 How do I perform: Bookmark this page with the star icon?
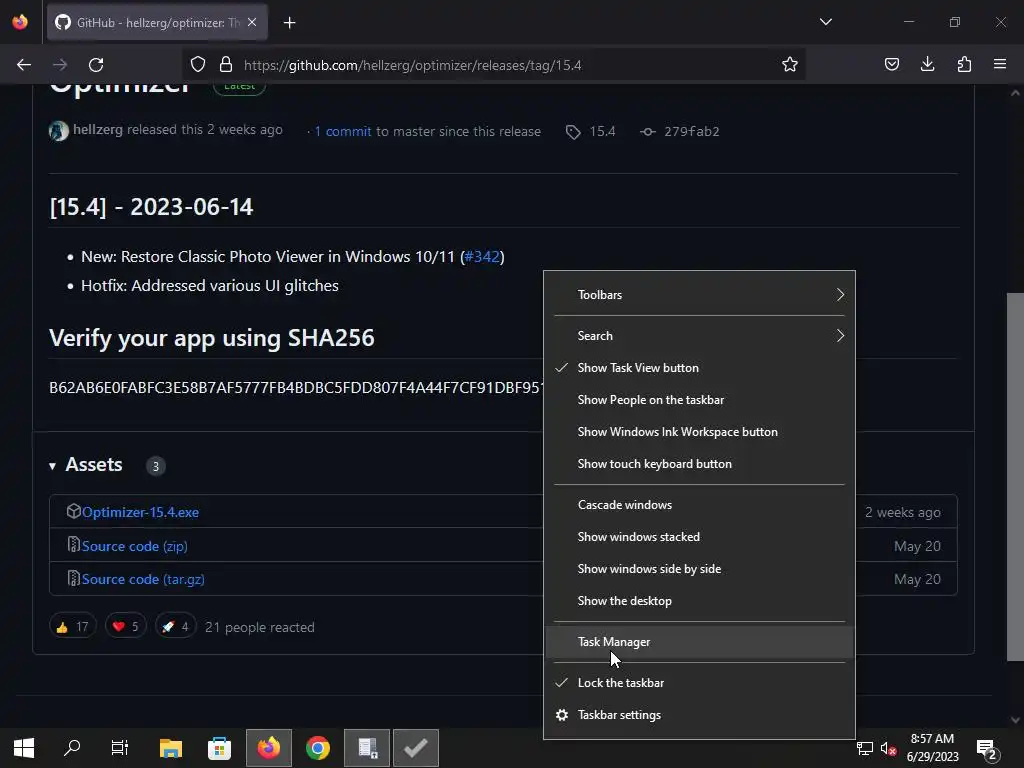click(790, 65)
